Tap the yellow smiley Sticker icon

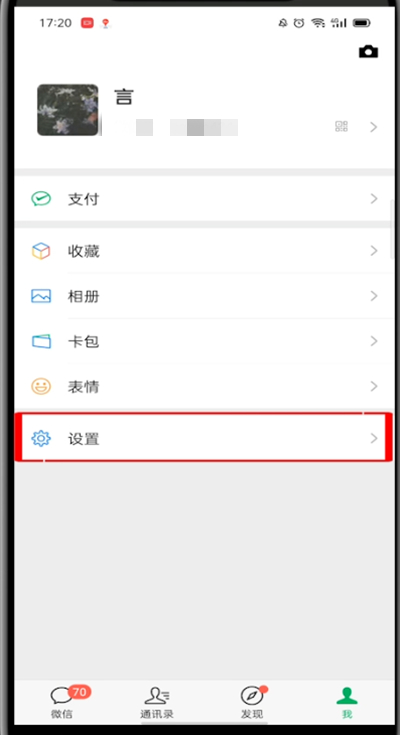41,386
